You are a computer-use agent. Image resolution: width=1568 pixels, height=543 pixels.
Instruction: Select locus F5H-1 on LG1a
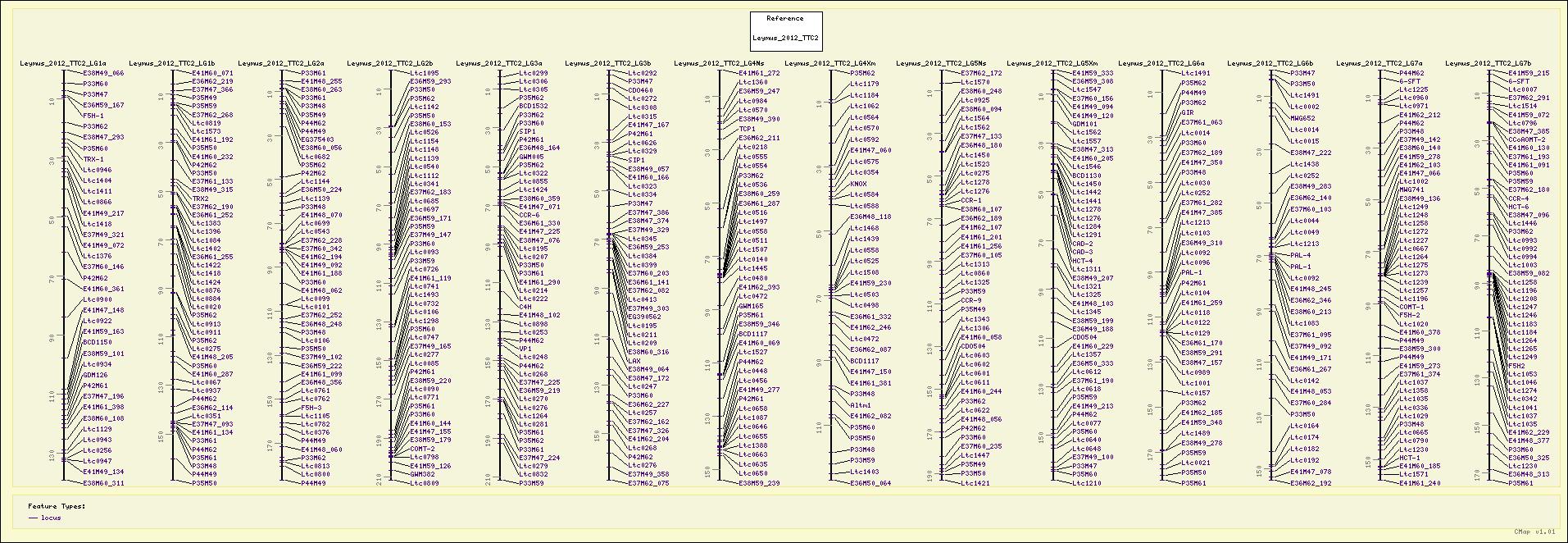click(93, 116)
